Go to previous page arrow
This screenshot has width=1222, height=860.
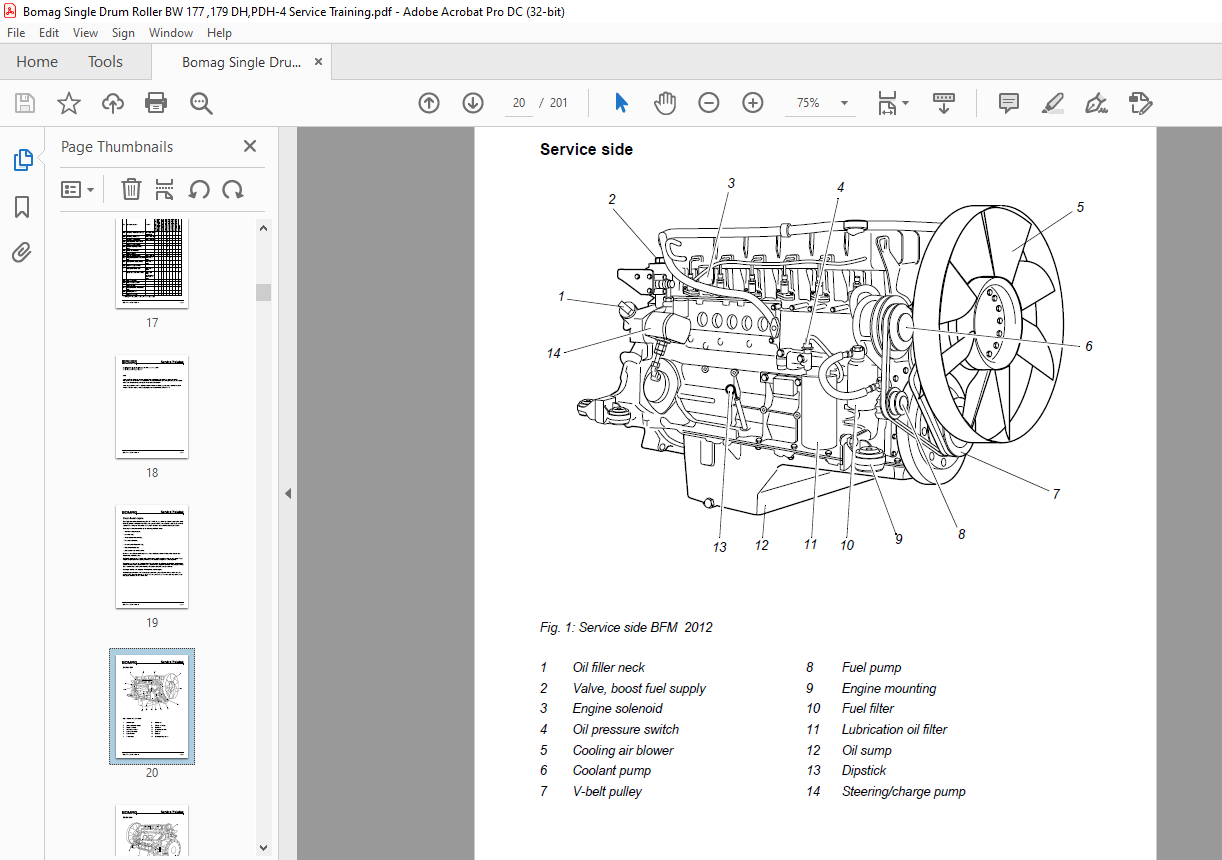pos(429,103)
